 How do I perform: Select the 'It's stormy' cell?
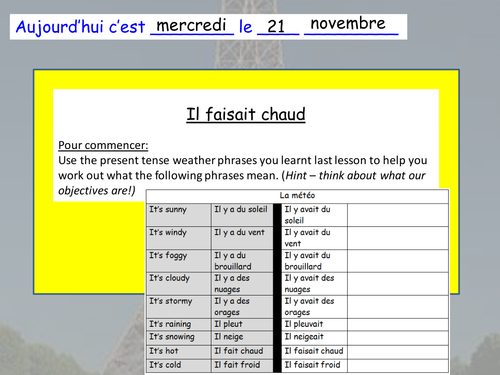(x=179, y=307)
